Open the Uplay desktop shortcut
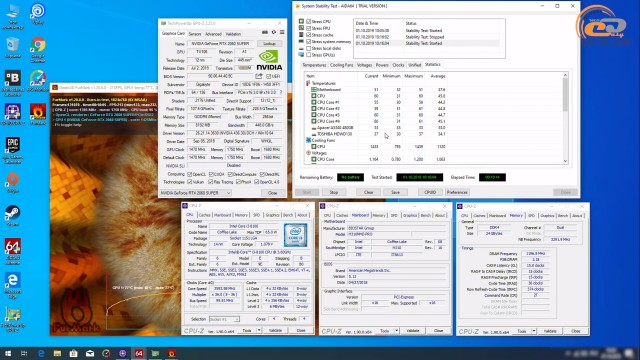Image resolution: width=640 pixels, height=360 pixels. pyautogui.click(x=38, y=14)
